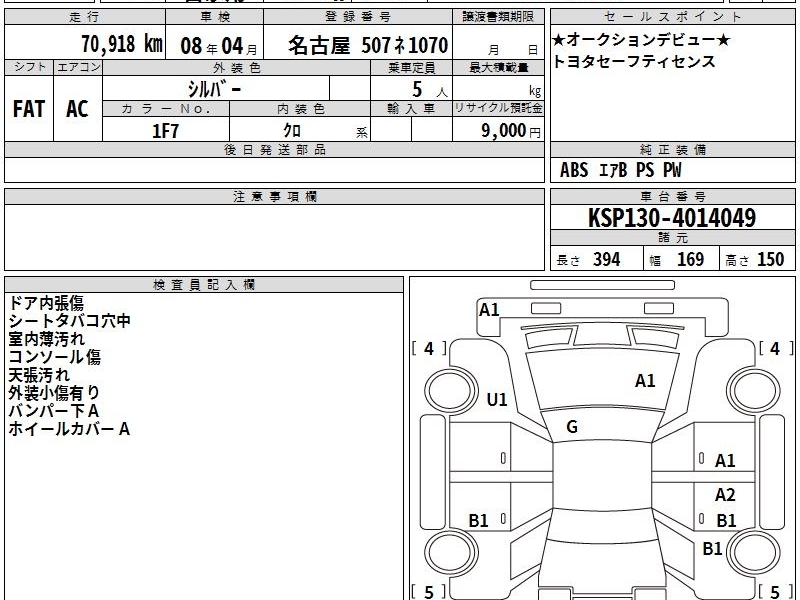The image size is (800, 600).
Task: Click the 後日発送部品 section header
Action: [274, 150]
